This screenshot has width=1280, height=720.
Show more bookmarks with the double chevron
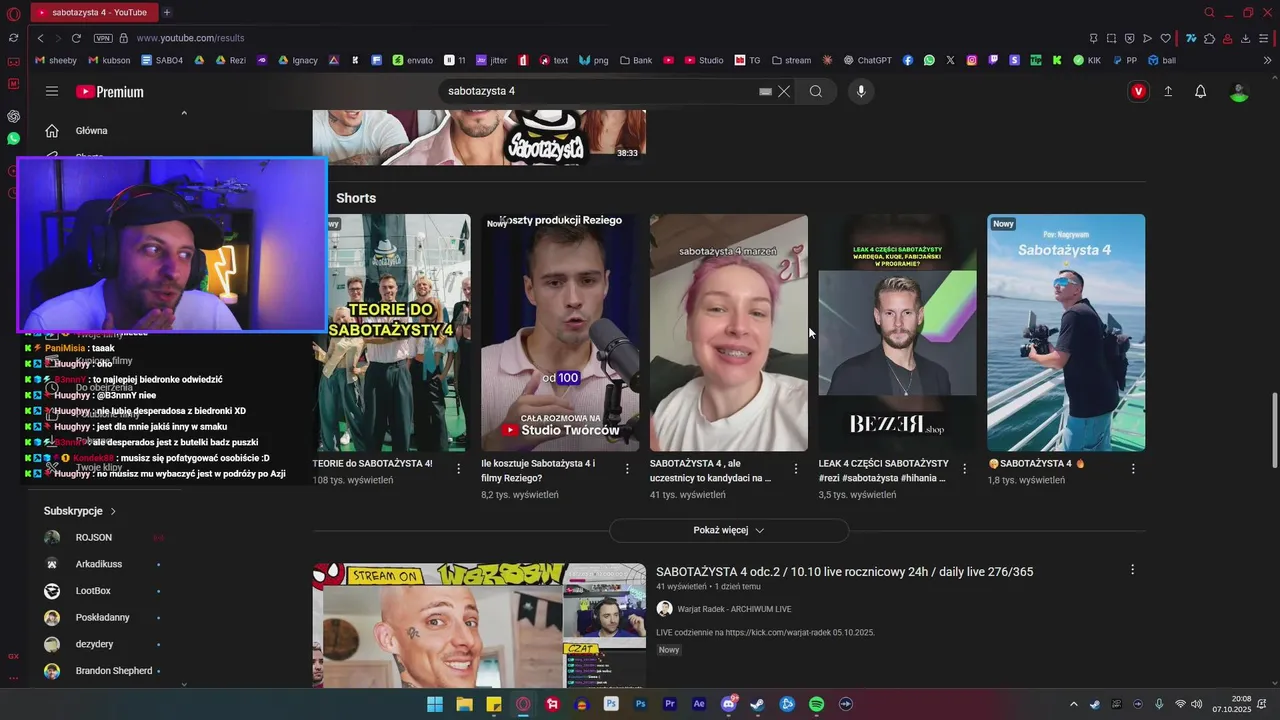(x=1268, y=60)
